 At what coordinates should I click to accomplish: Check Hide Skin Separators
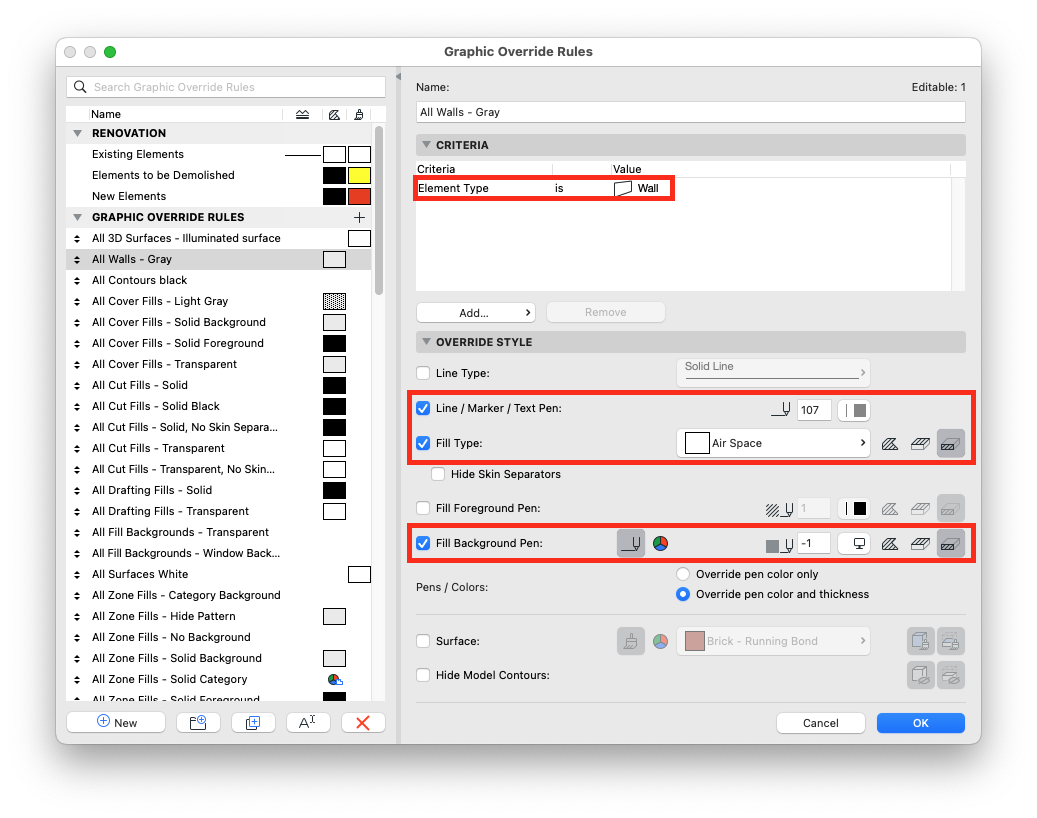[438, 474]
